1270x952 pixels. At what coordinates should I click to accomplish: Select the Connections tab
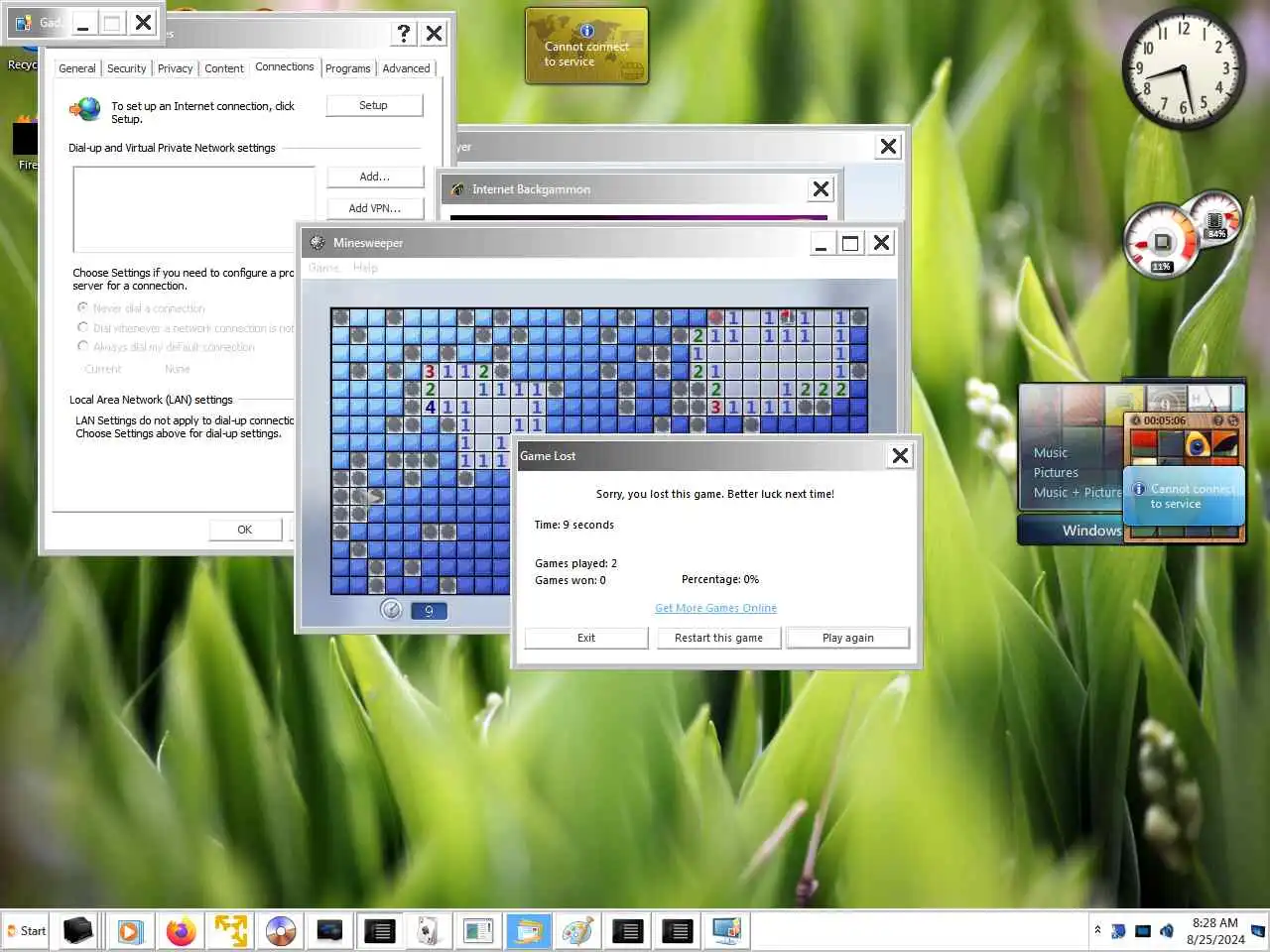pos(284,66)
